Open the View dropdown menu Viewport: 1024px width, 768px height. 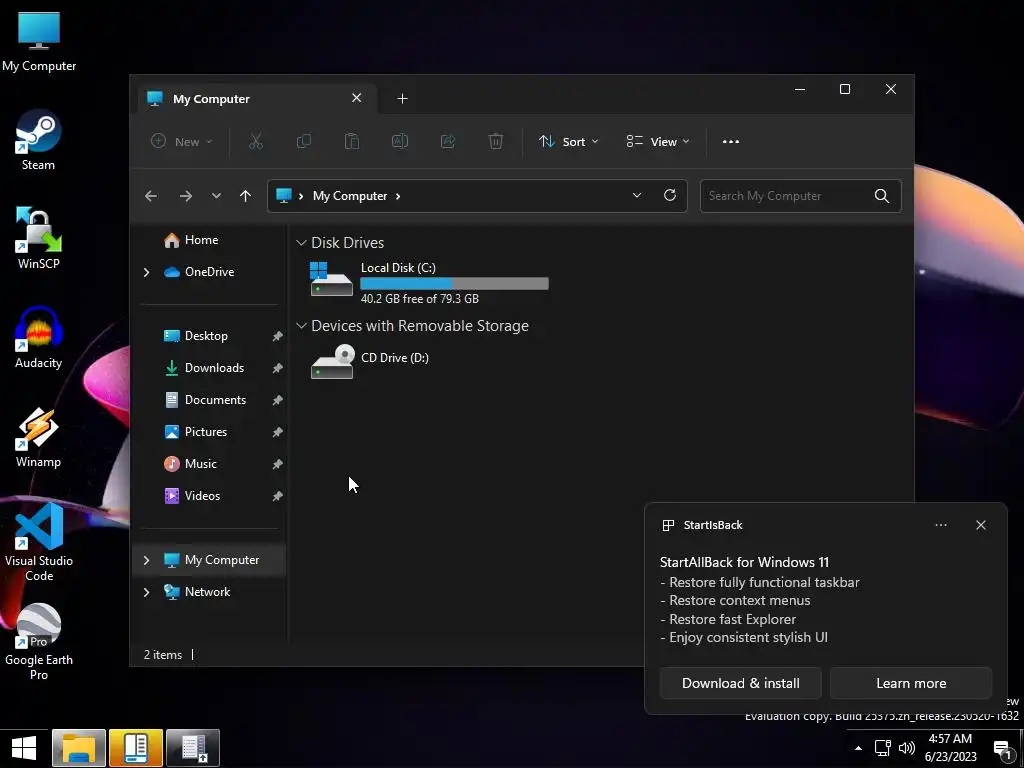658,142
